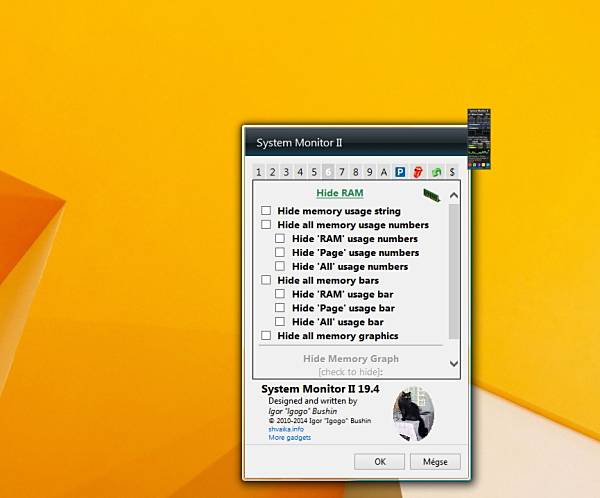Switch to settings tab 3

286,172
